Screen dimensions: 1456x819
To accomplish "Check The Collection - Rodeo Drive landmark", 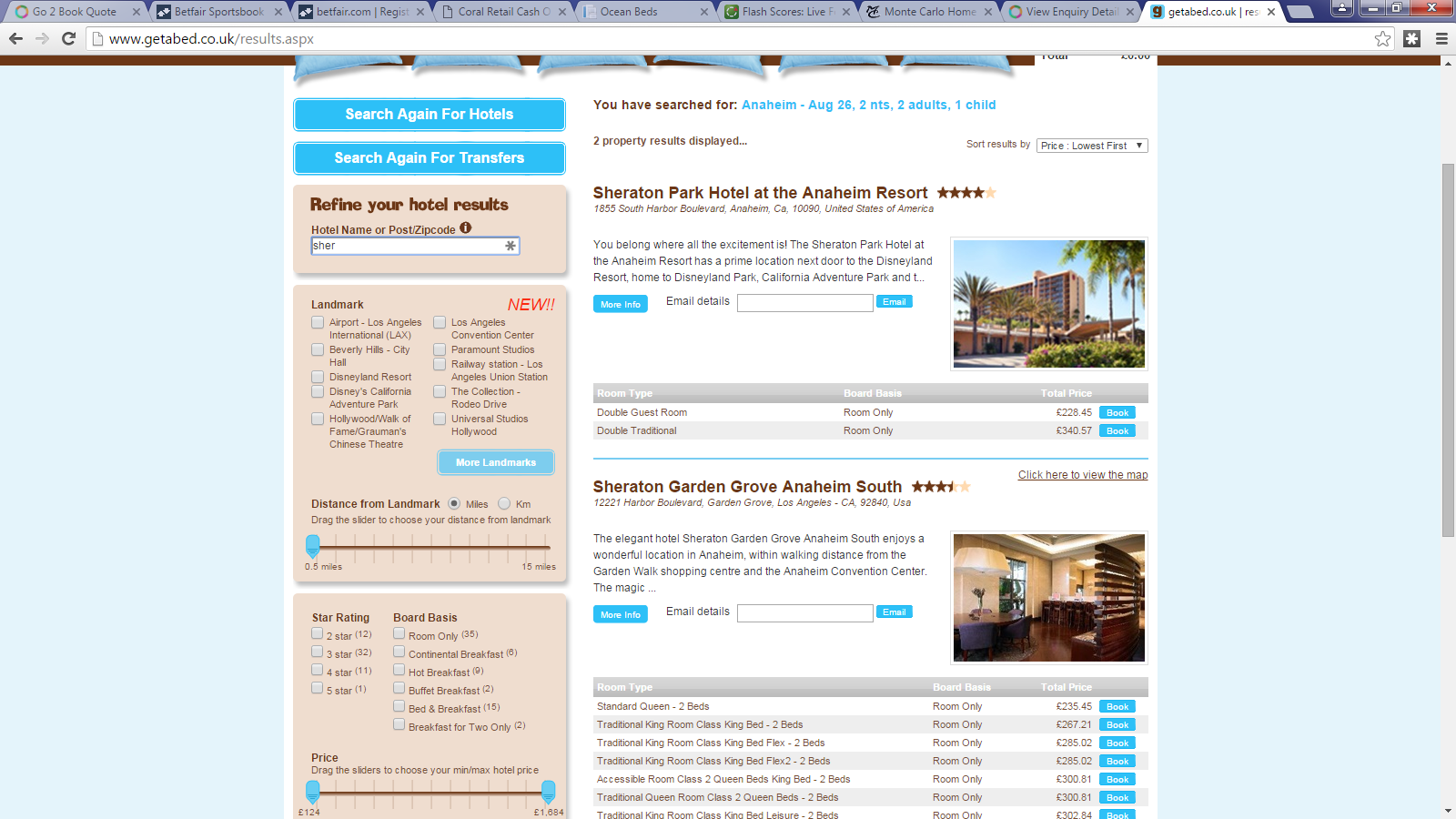I will [x=440, y=391].
